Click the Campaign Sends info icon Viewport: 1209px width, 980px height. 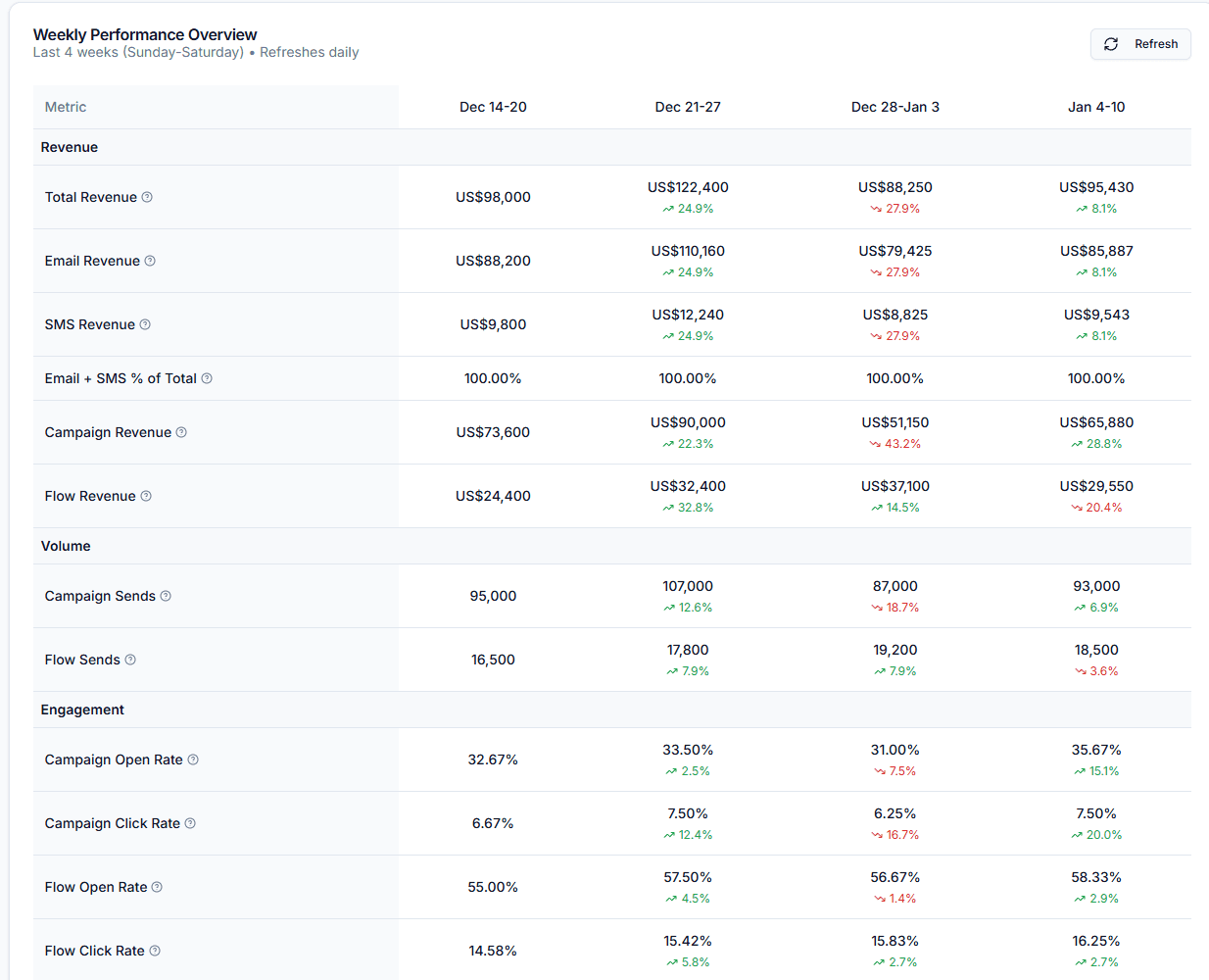pos(166,596)
